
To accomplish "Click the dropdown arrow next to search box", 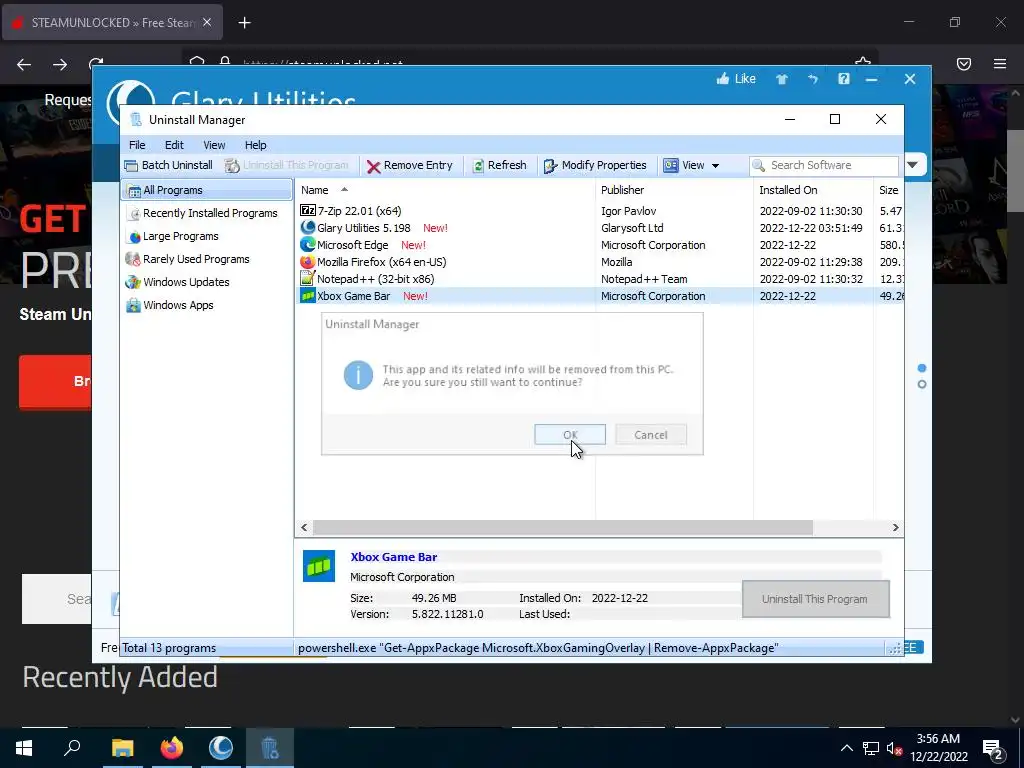I will pyautogui.click(x=912, y=165).
